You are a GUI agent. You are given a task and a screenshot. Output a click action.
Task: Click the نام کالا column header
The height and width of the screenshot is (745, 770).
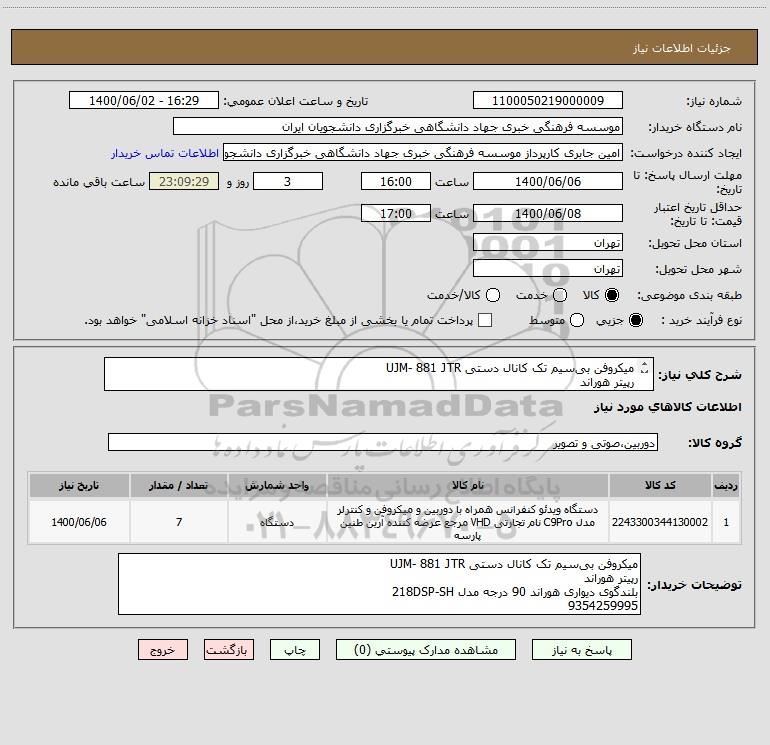pos(468,486)
